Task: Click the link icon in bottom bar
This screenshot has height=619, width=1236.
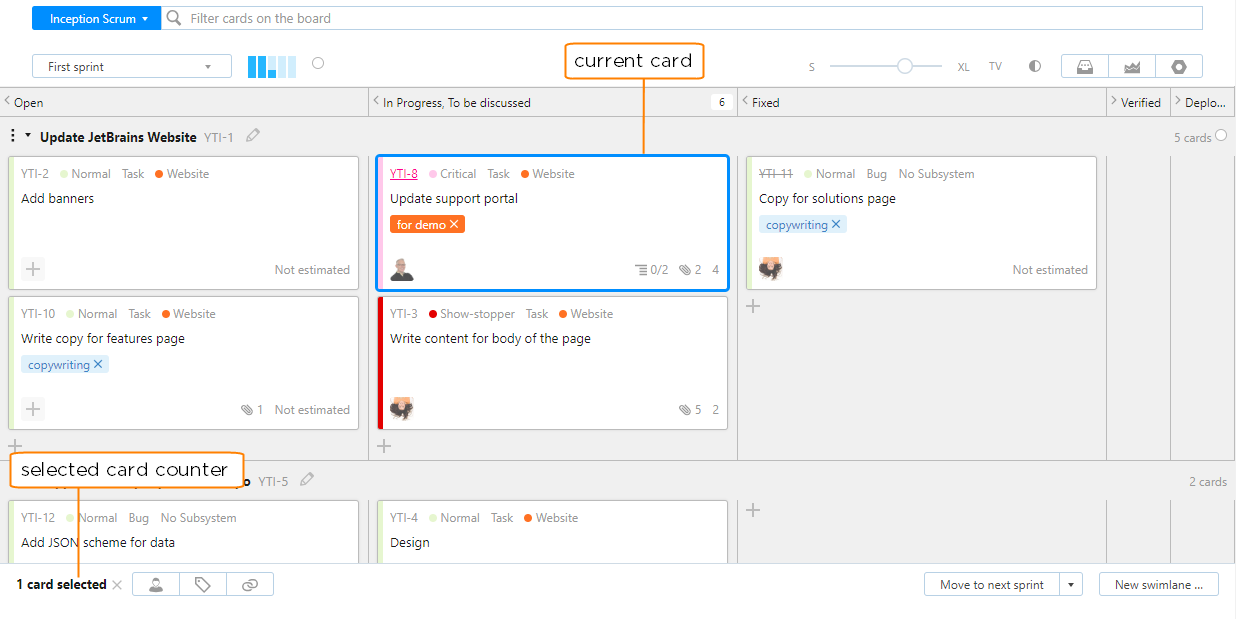Action: click(250, 585)
